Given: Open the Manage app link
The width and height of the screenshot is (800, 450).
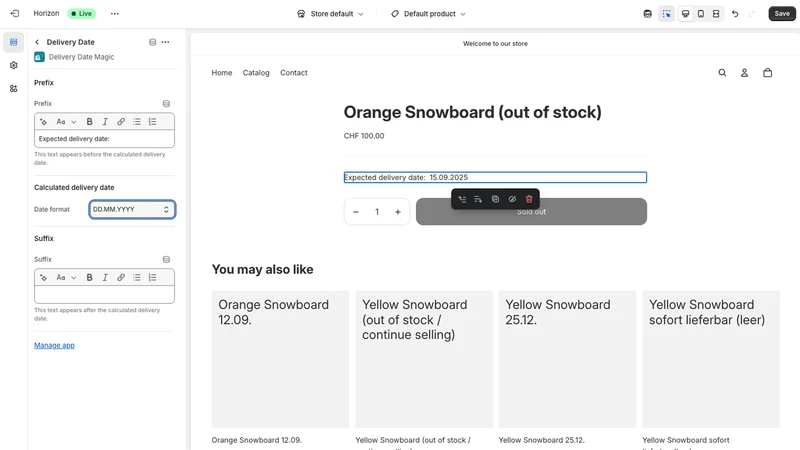Looking at the screenshot, I should pyautogui.click(x=54, y=345).
